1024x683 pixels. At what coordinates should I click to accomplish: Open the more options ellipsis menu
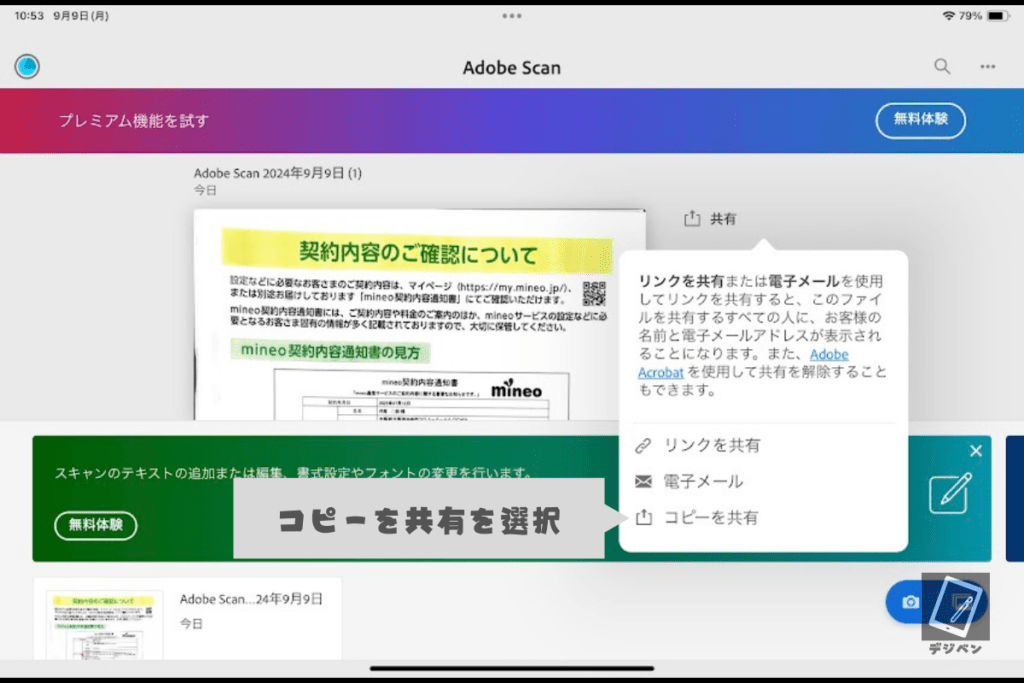(987, 67)
